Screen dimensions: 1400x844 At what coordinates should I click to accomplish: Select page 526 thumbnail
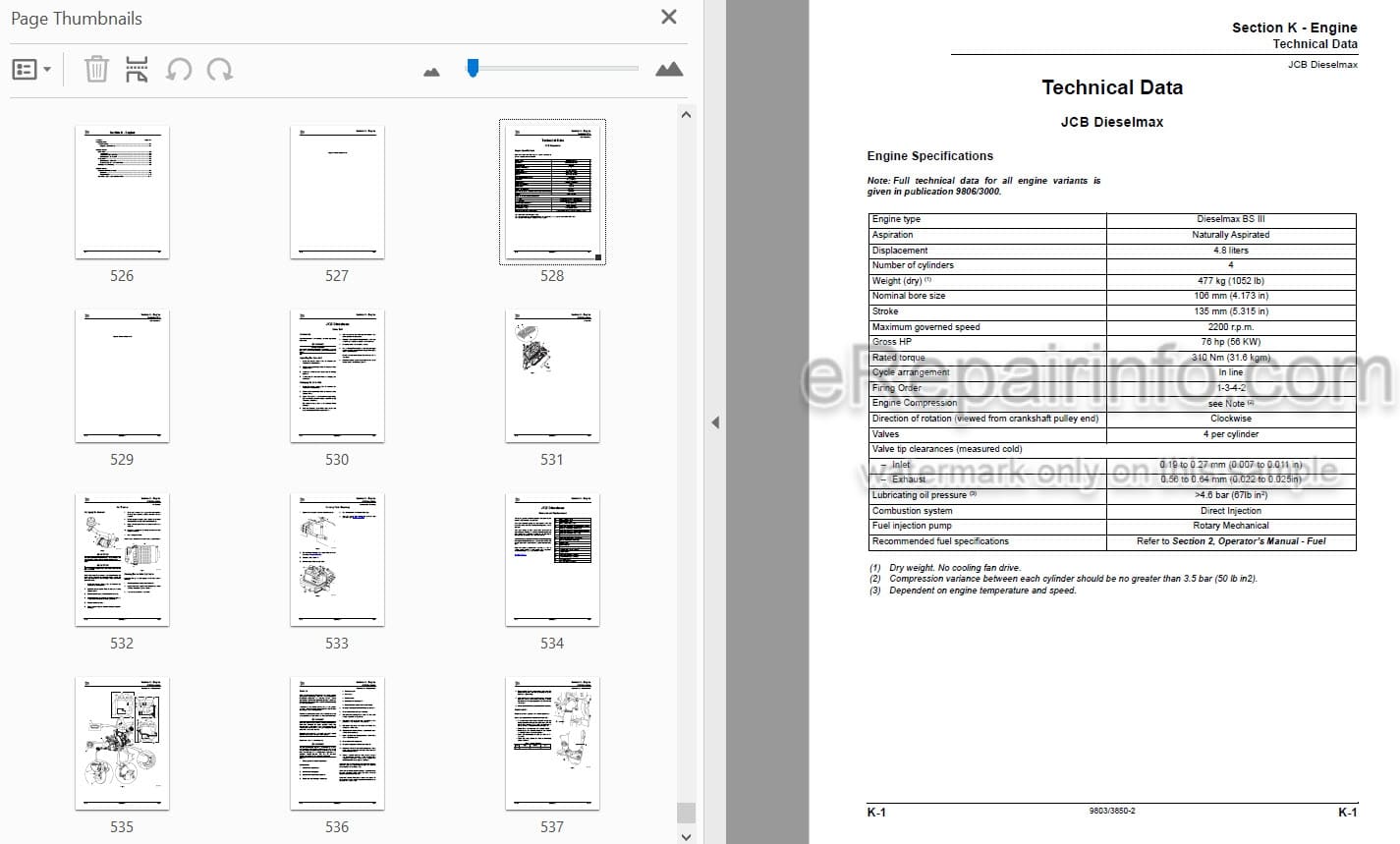click(122, 192)
